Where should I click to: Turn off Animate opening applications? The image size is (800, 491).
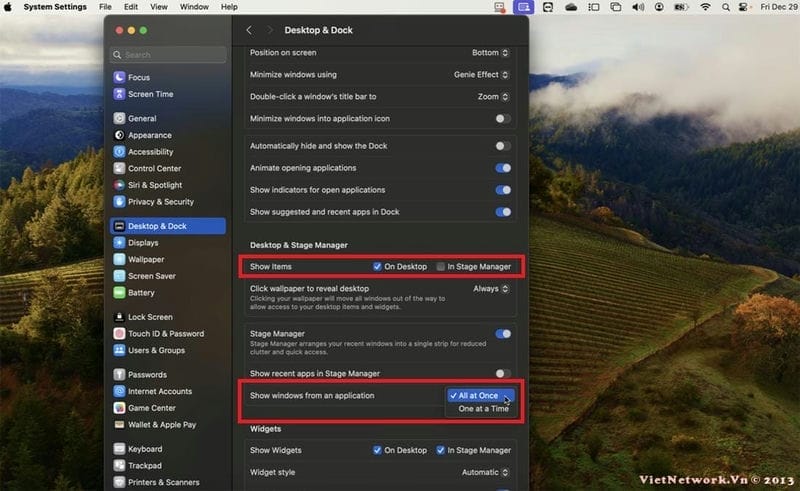coord(503,168)
